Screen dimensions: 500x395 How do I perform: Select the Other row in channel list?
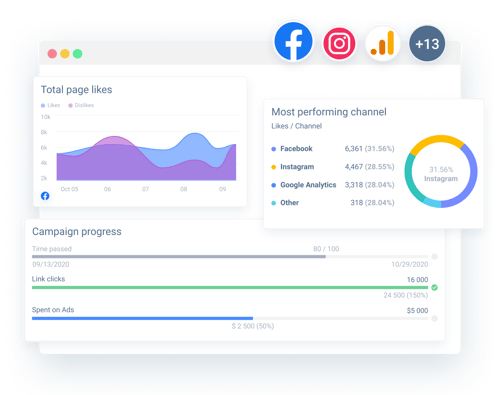point(333,203)
